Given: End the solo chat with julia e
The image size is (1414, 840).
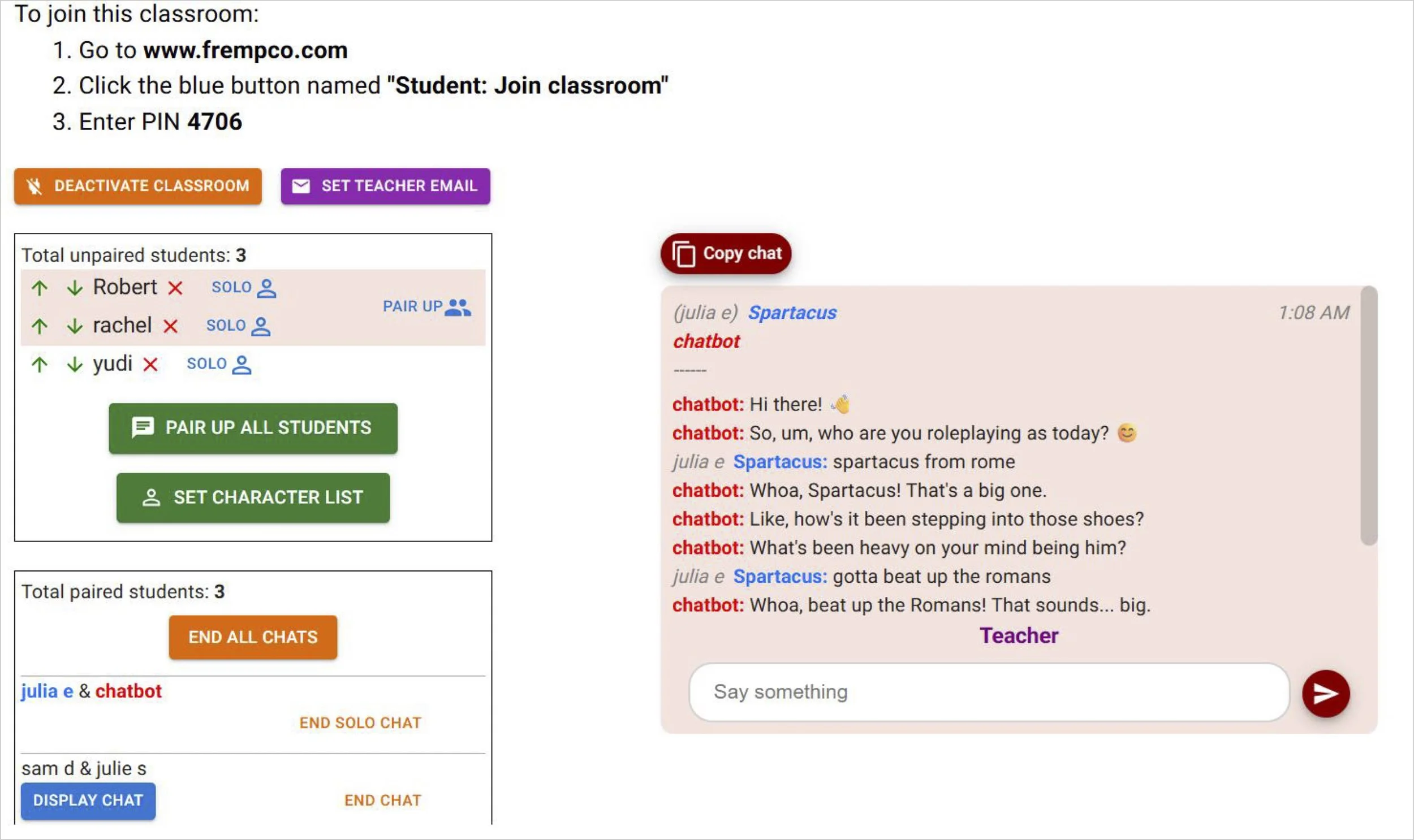Looking at the screenshot, I should click(360, 723).
